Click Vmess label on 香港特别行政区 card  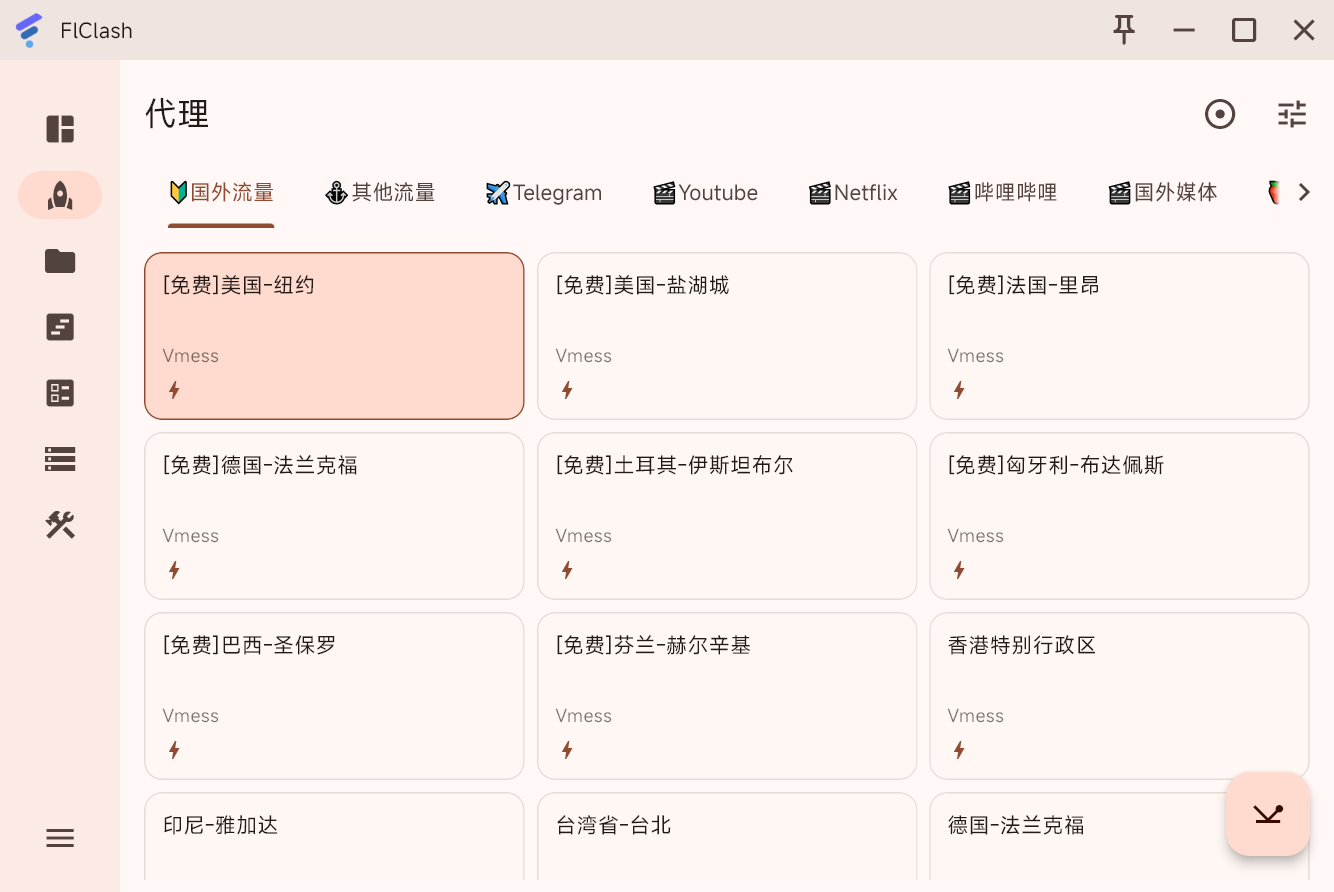[976, 716]
